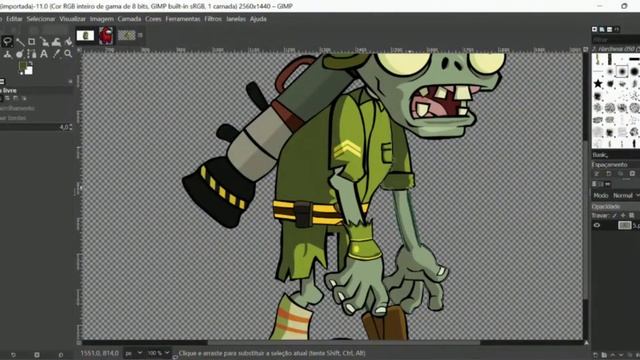Select replace selection mode icon
Screen dimensions: 640x360
tap(1, 98)
